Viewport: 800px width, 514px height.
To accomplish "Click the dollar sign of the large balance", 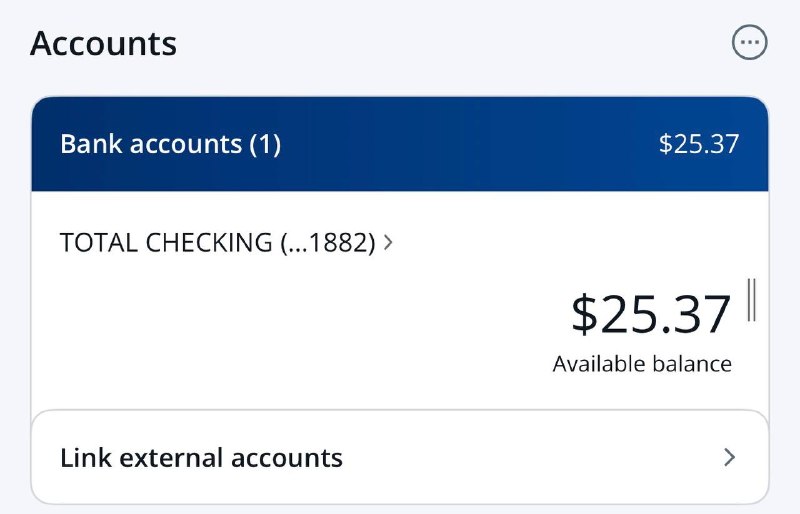I will [x=582, y=314].
